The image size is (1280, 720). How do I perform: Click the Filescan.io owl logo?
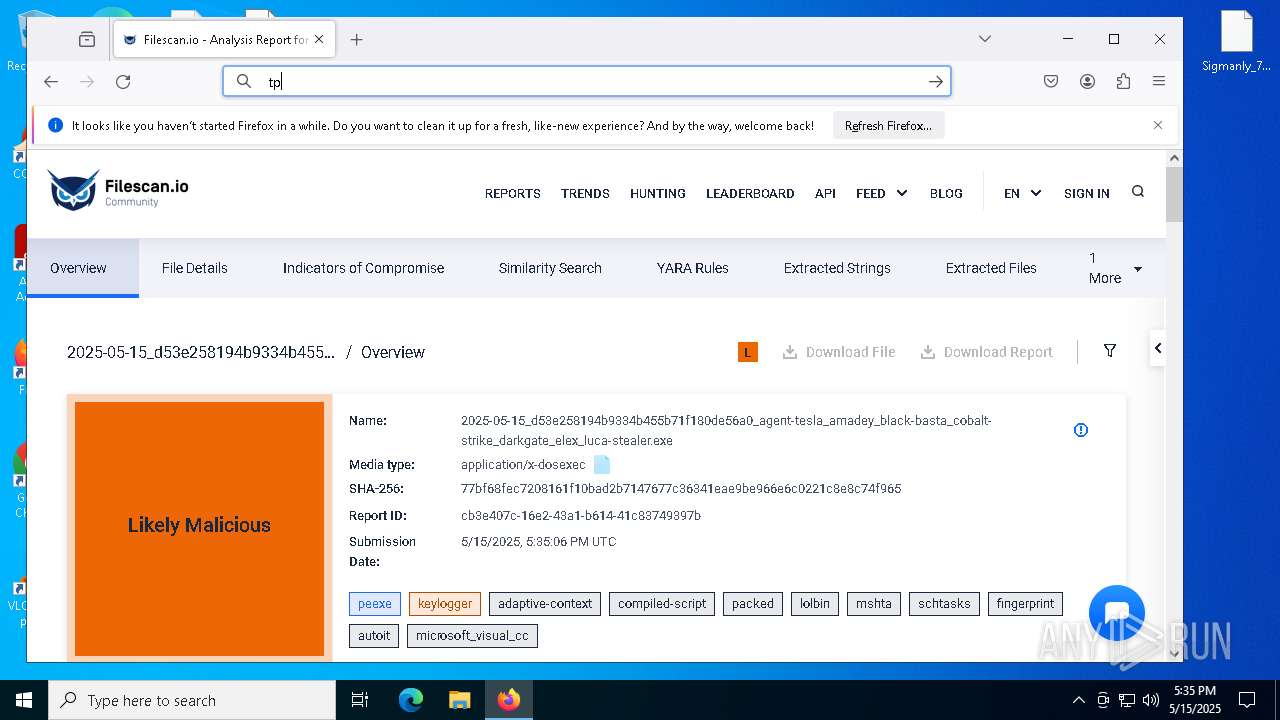coord(117,190)
